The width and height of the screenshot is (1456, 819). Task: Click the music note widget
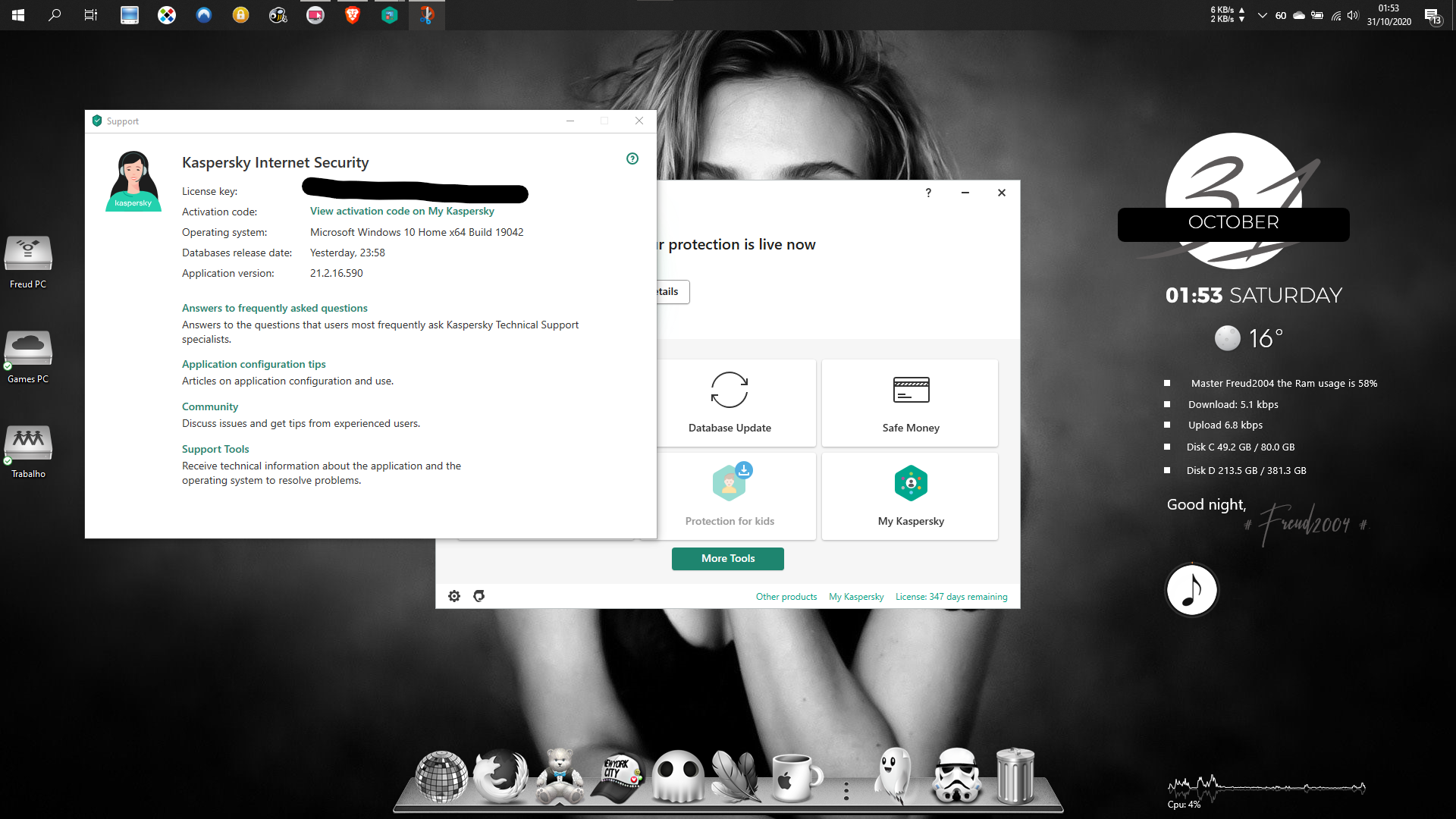click(x=1191, y=590)
